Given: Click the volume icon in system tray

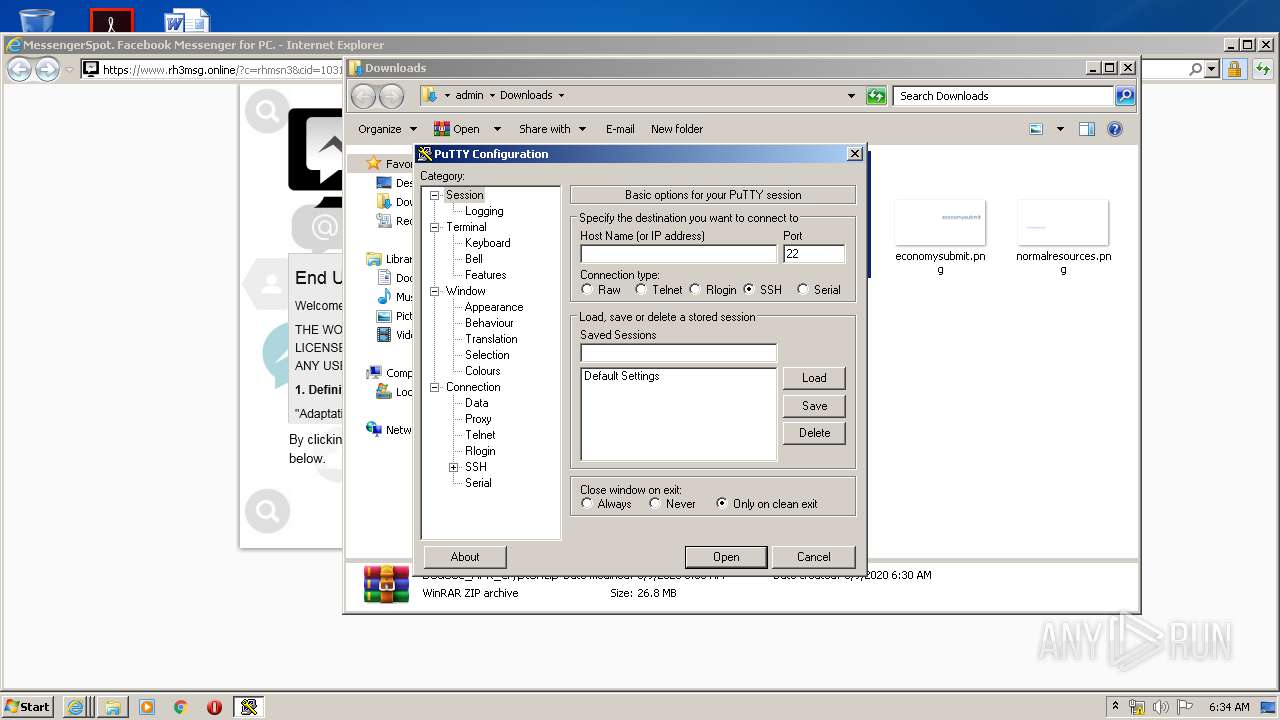Looking at the screenshot, I should pyautogui.click(x=1162, y=707).
